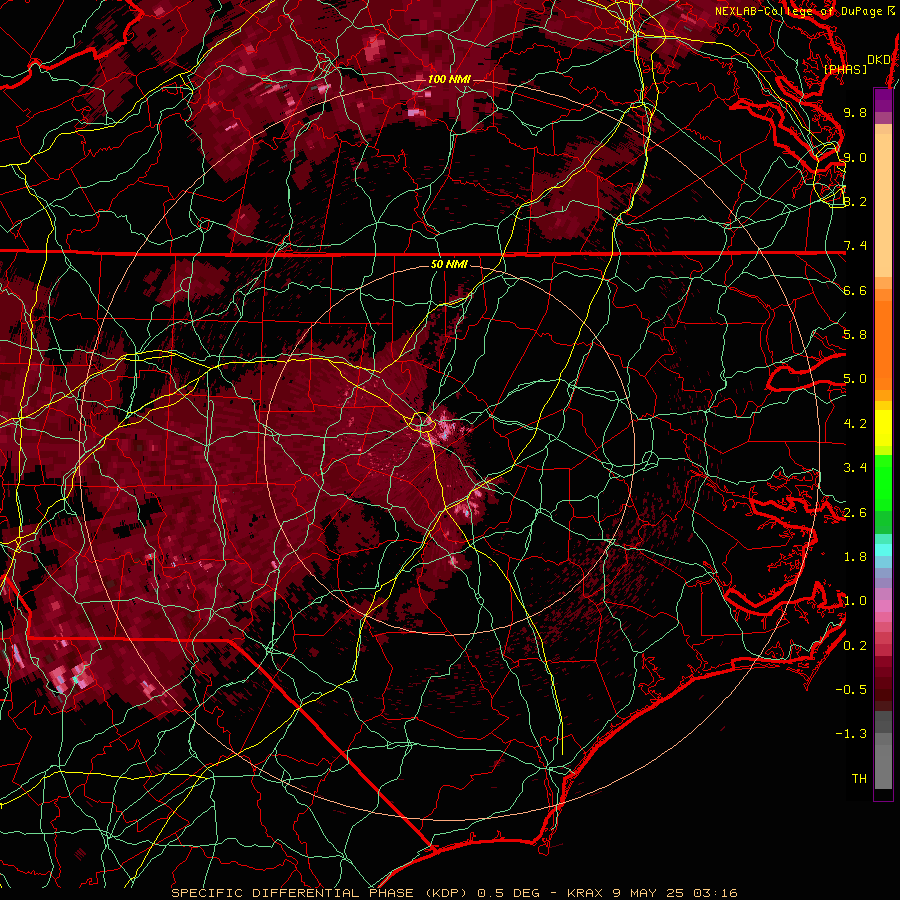Image resolution: width=900 pixels, height=900 pixels.
Task: Click the 6.6 value on the color scale
Action: click(x=855, y=290)
